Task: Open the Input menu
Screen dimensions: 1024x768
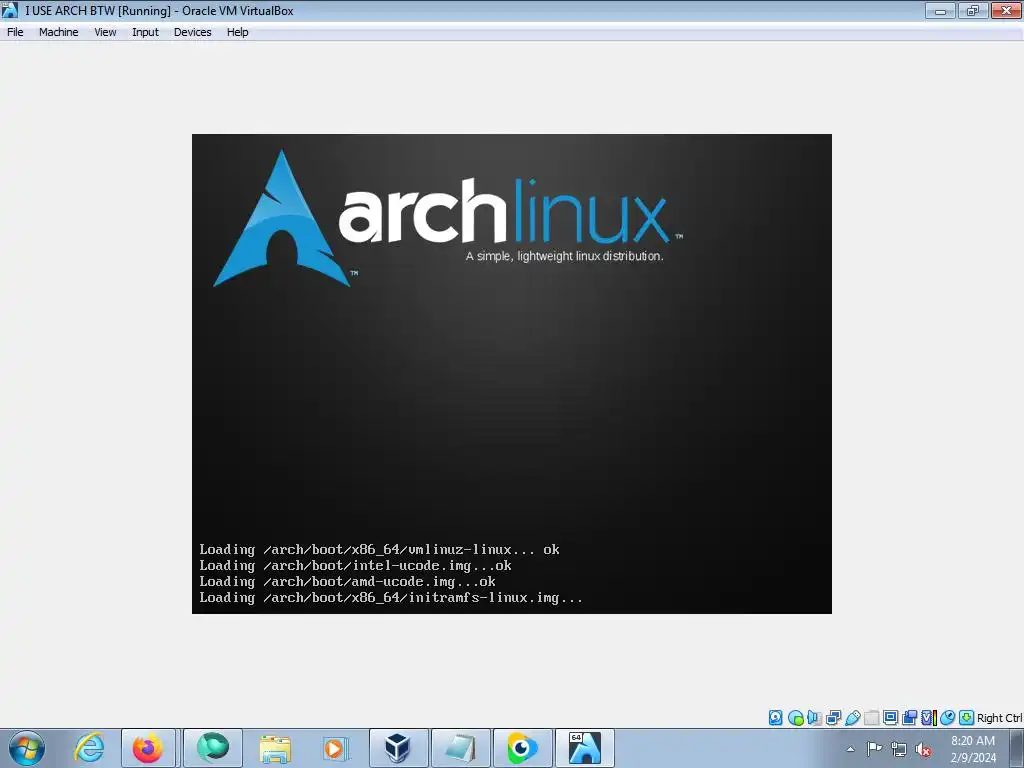Action: click(x=145, y=32)
